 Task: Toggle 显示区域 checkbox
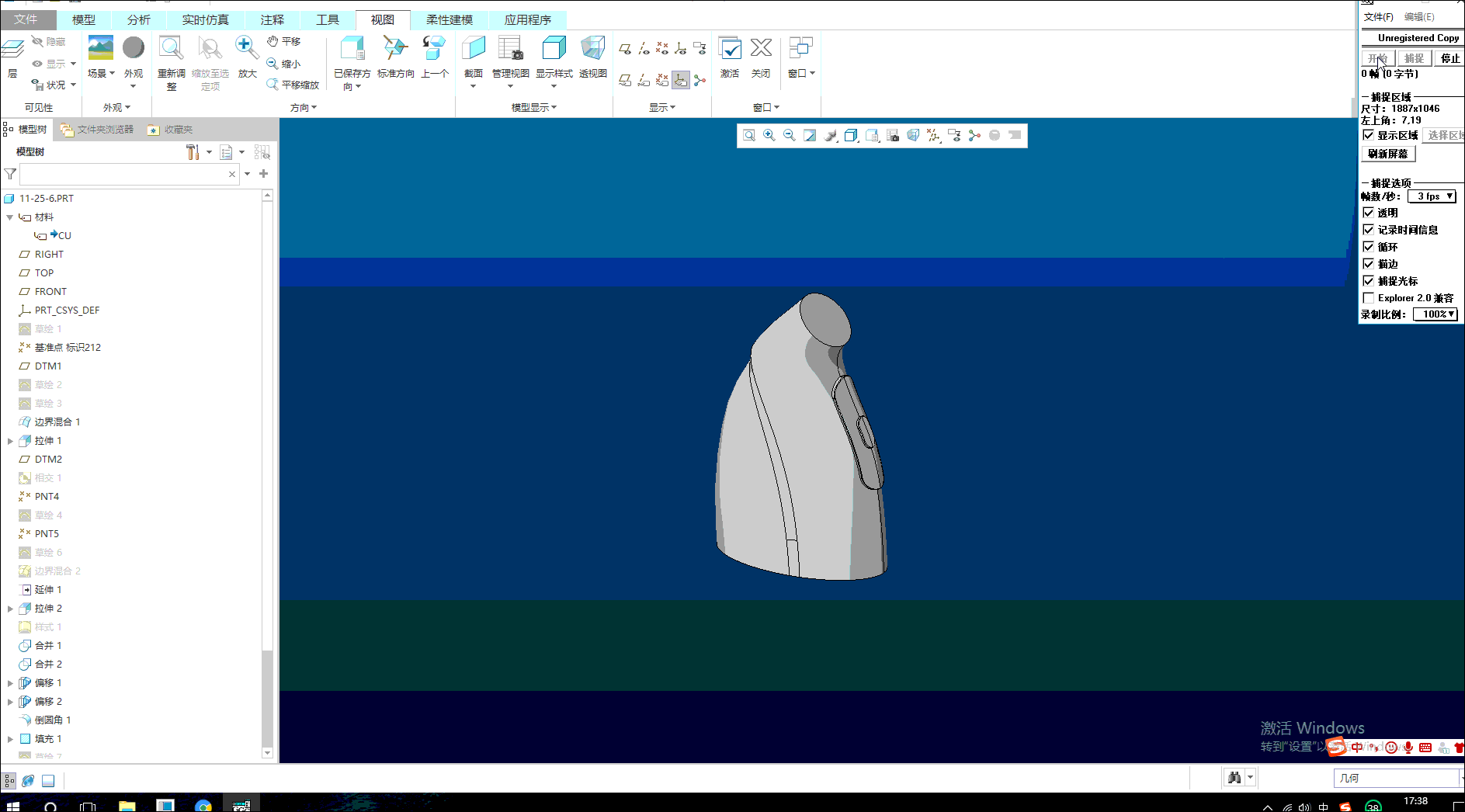[x=1368, y=135]
